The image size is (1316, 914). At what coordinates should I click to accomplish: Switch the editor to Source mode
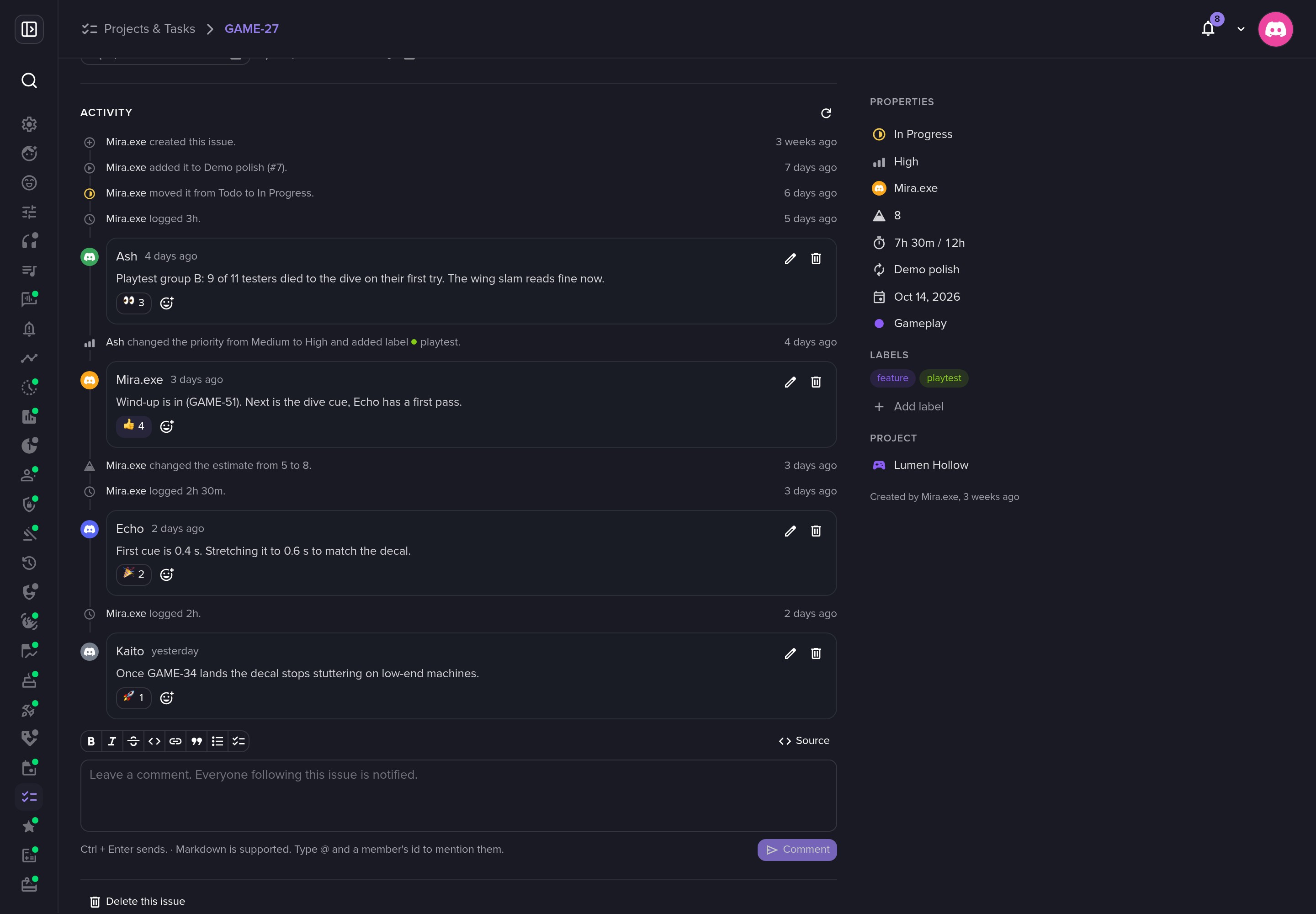pyautogui.click(x=804, y=740)
